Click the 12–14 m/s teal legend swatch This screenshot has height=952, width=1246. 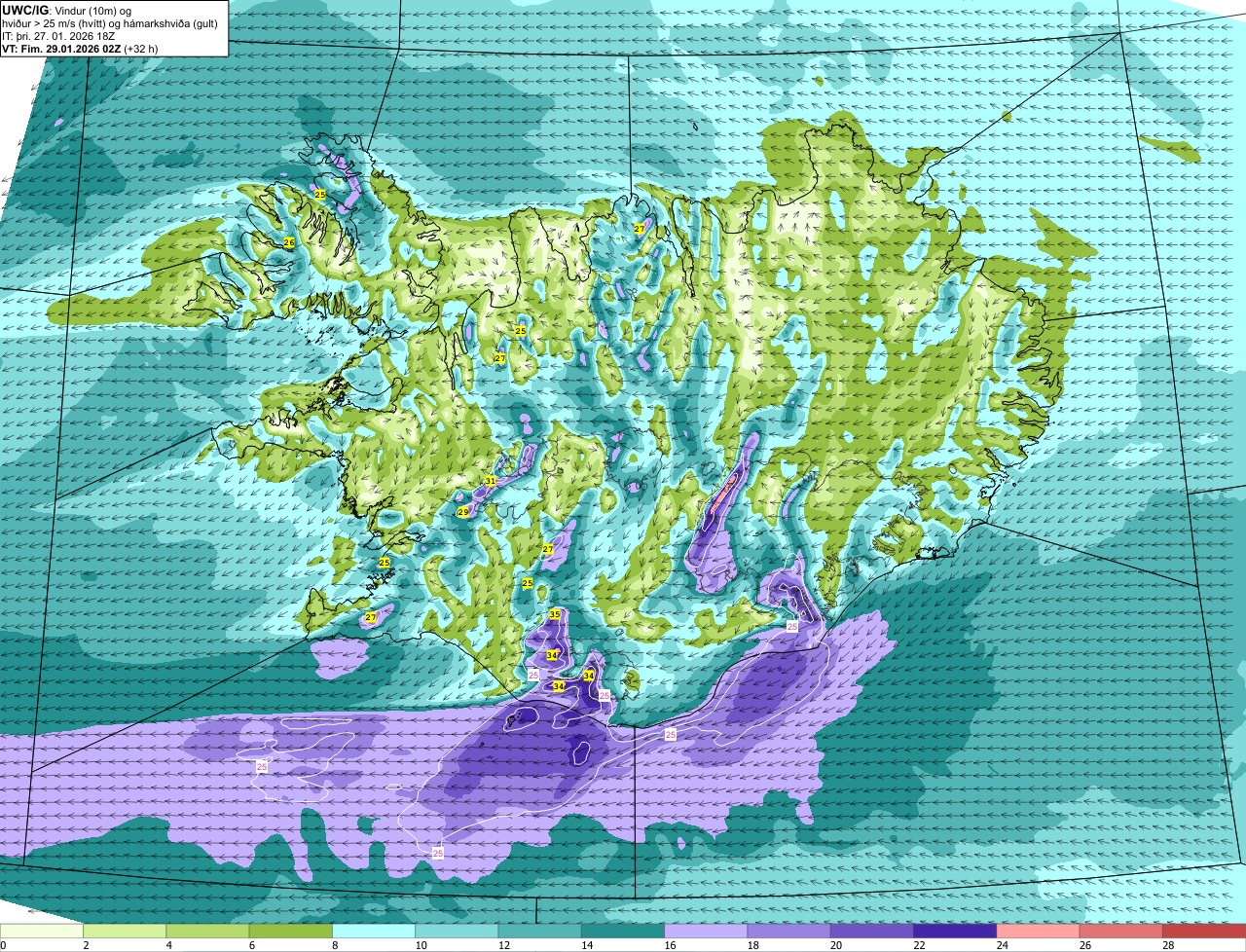[540, 931]
